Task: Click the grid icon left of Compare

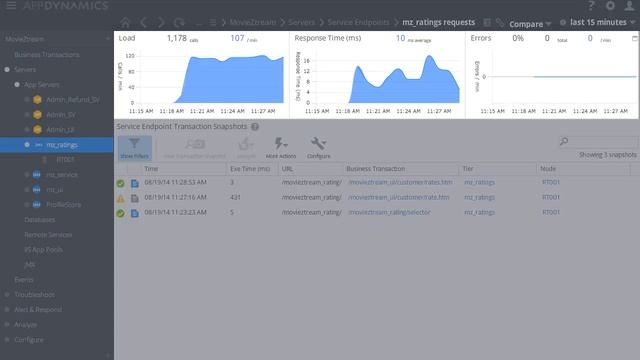Action: (x=487, y=22)
